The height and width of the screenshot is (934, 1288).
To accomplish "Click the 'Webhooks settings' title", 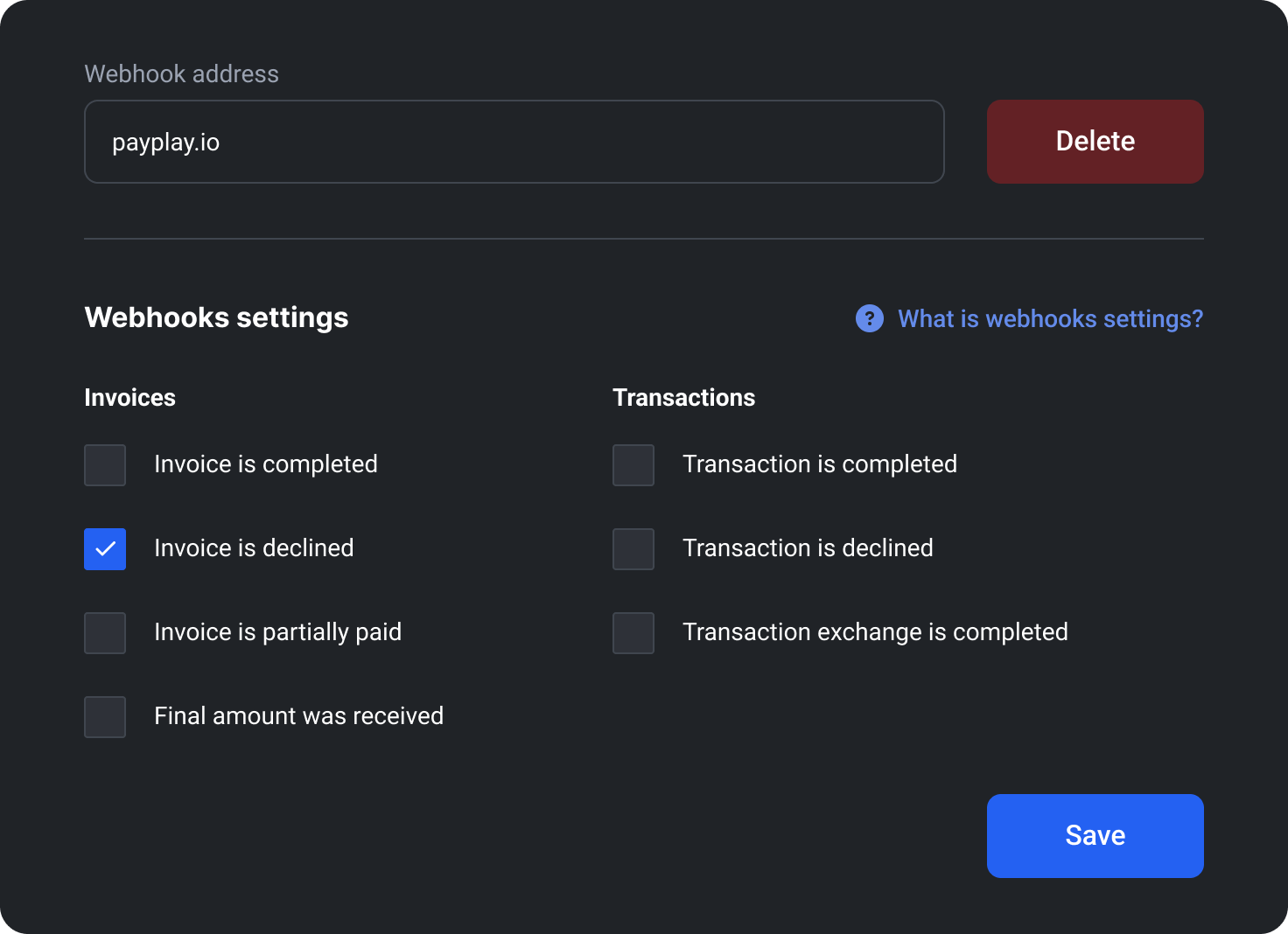I will (x=216, y=317).
